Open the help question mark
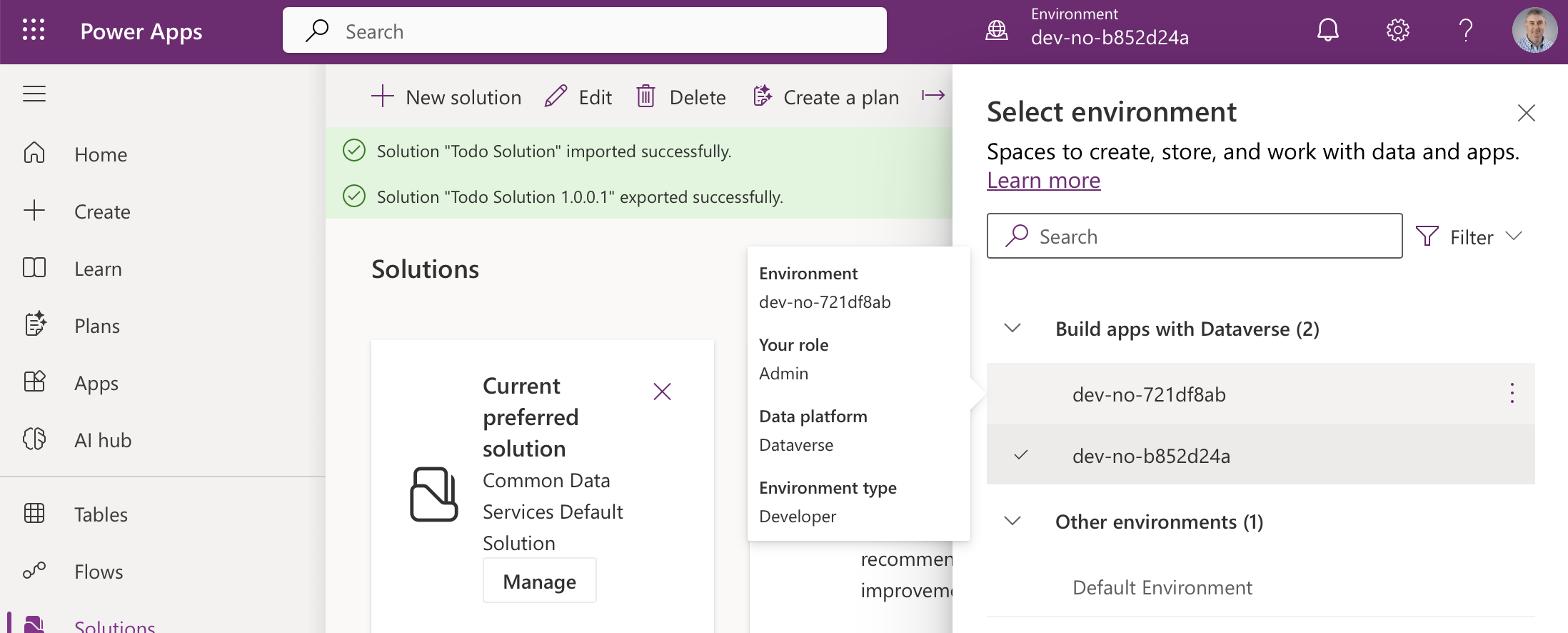Image resolution: width=1568 pixels, height=633 pixels. click(x=1466, y=31)
